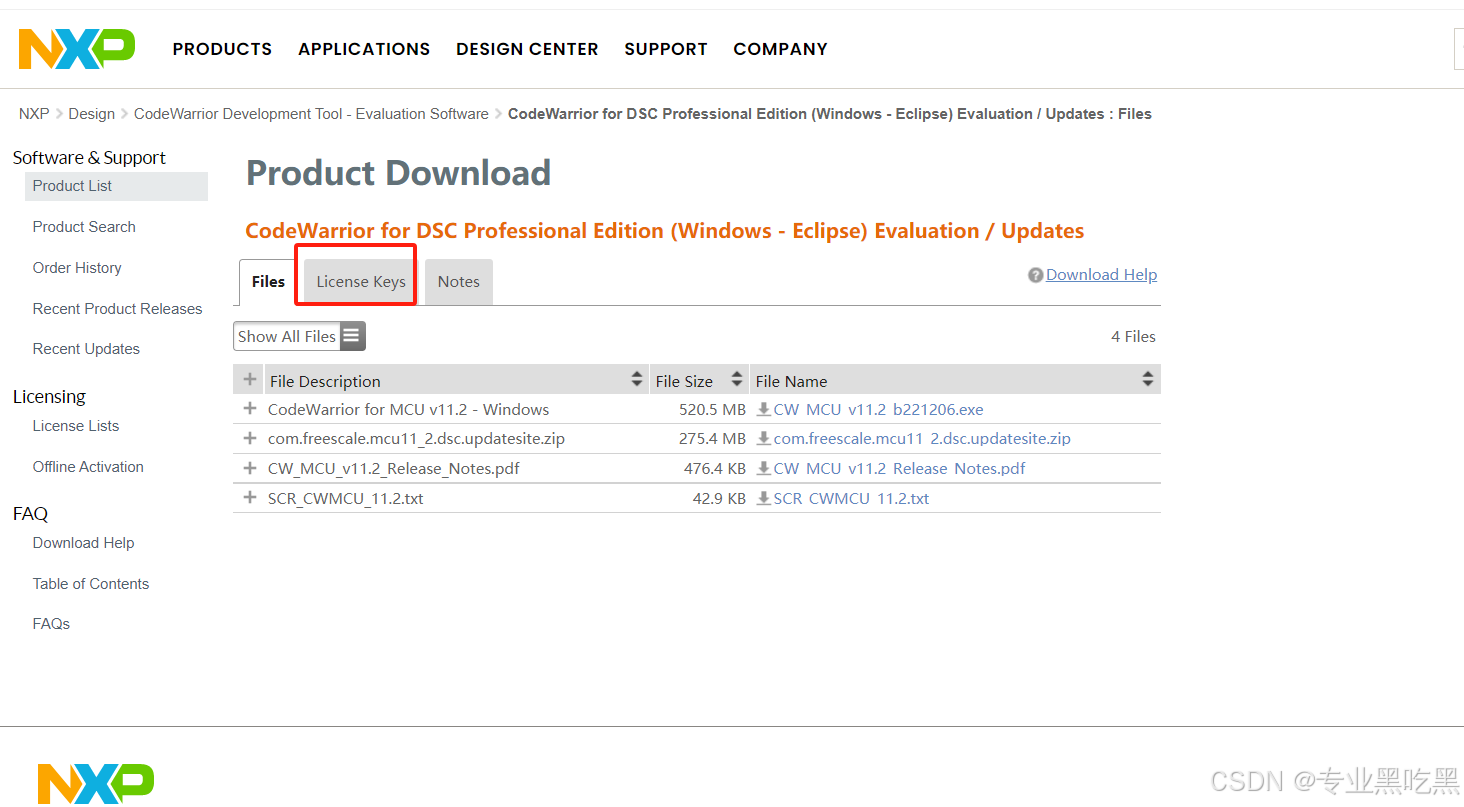Sort by File Name column arrows
This screenshot has height=807, width=1464.
(1148, 380)
